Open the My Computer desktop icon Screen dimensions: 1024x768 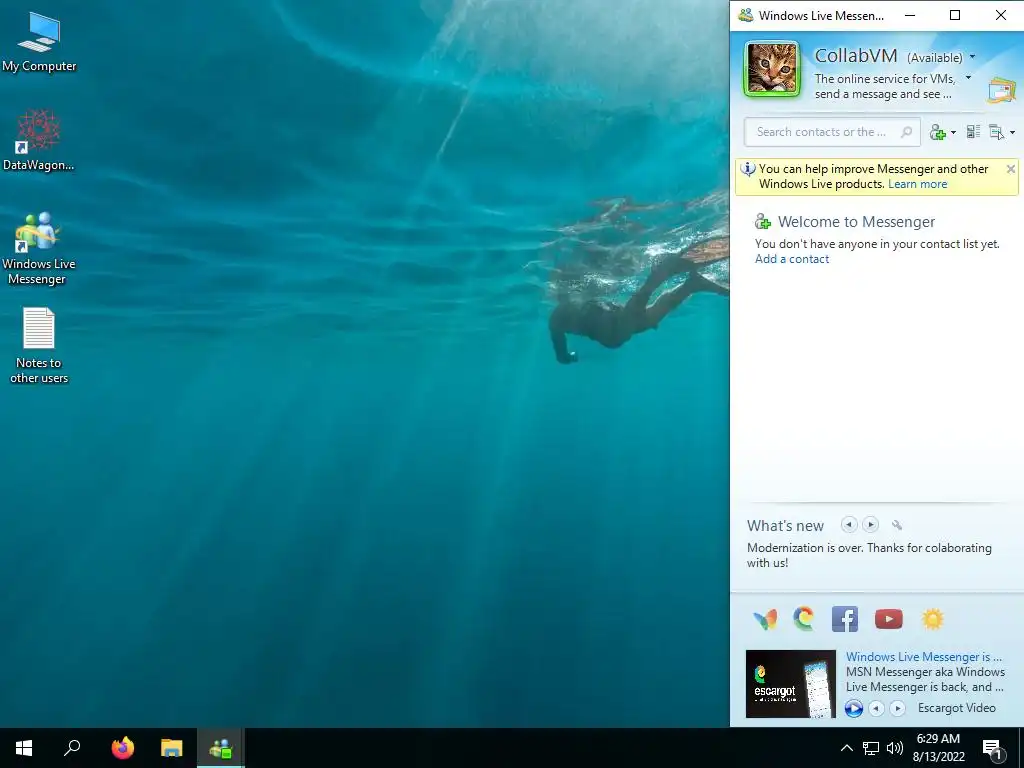pyautogui.click(x=39, y=42)
